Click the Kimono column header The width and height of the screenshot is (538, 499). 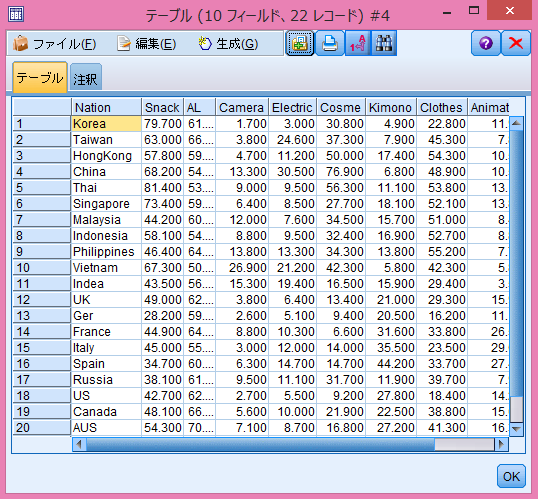(x=391, y=107)
